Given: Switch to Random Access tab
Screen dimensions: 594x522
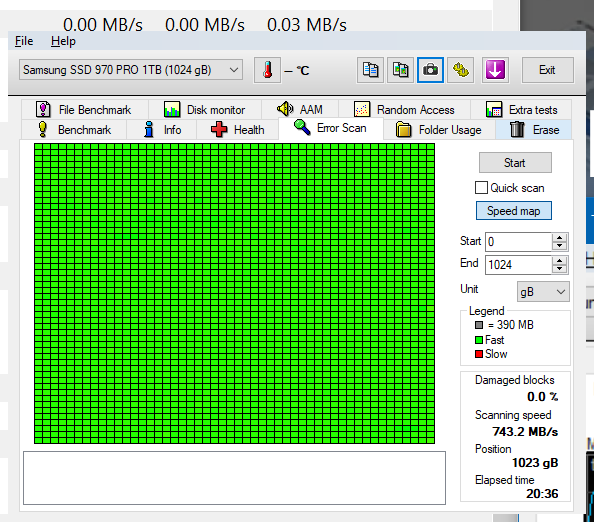Looking at the screenshot, I should click(405, 110).
